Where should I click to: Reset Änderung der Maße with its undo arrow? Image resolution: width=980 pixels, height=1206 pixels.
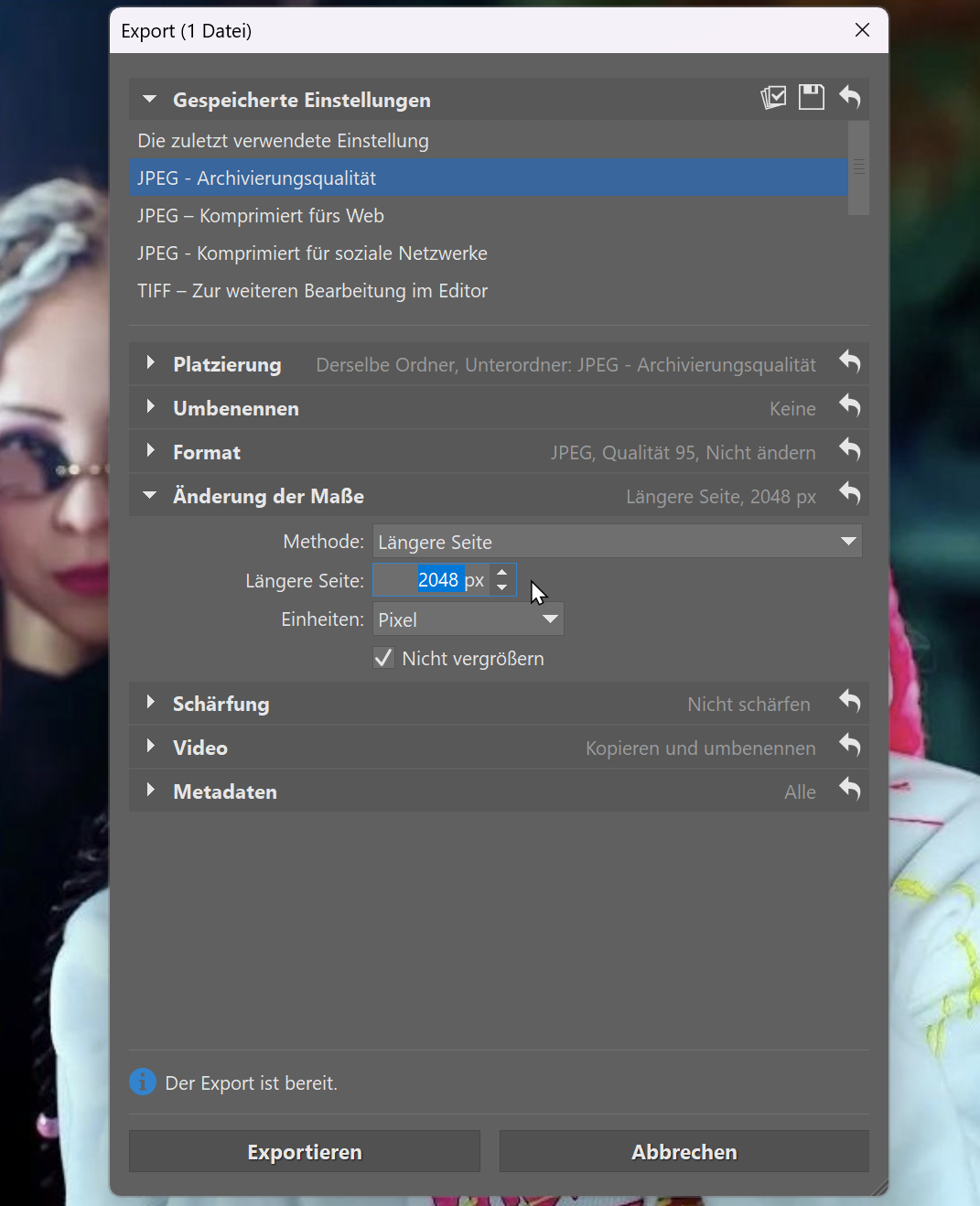pyautogui.click(x=850, y=494)
